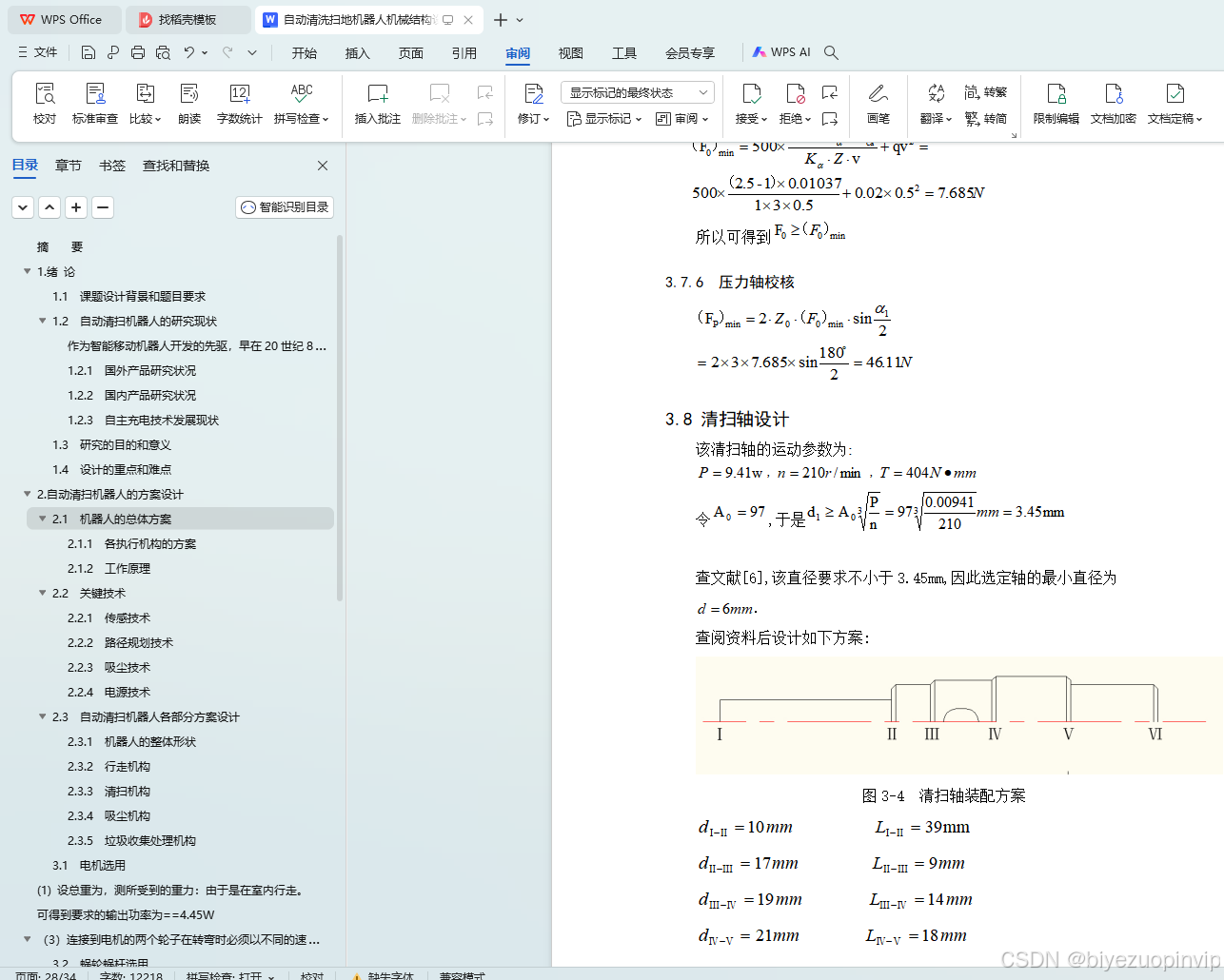
Task: Open a new tab with plus button
Action: 501,19
